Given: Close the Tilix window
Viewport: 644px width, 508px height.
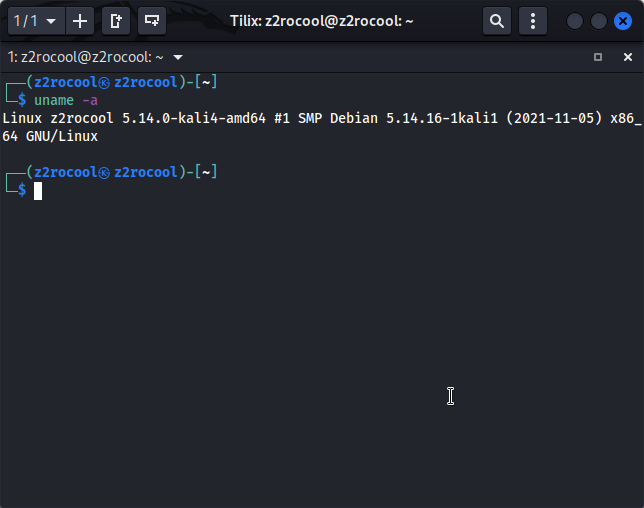Looking at the screenshot, I should [x=623, y=21].
